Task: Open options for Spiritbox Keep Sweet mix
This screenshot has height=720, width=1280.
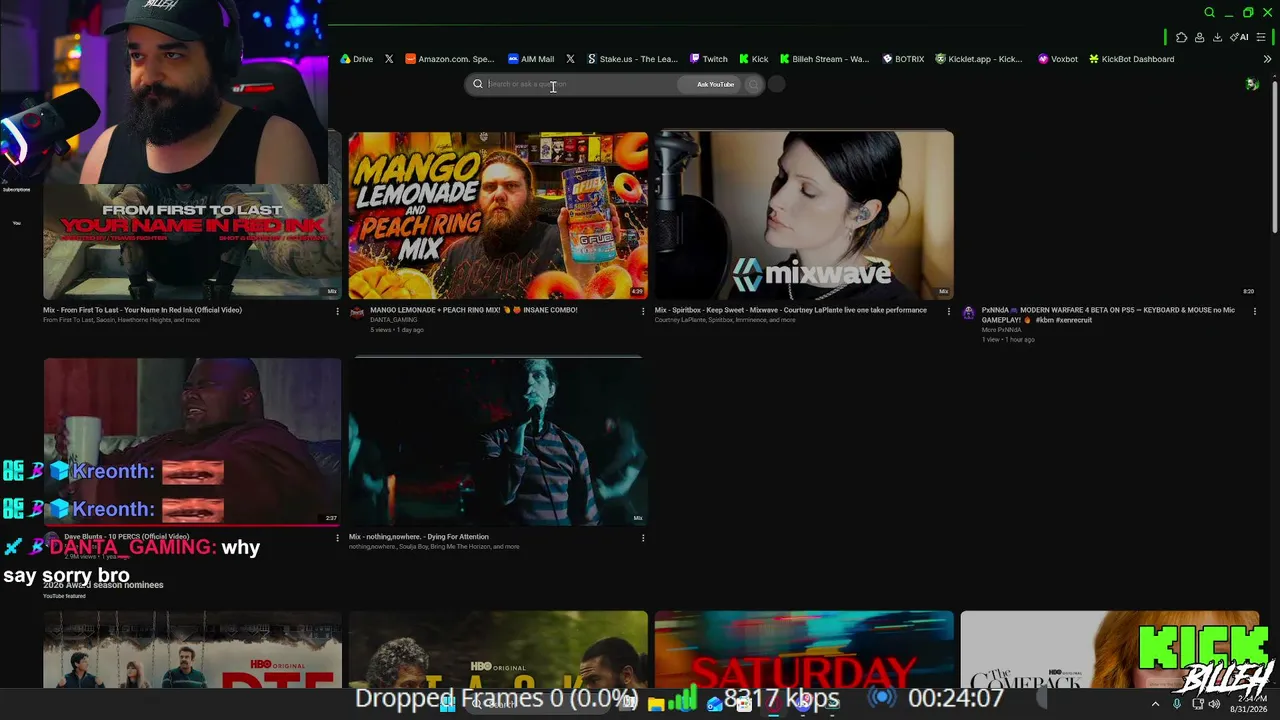Action: click(x=949, y=311)
